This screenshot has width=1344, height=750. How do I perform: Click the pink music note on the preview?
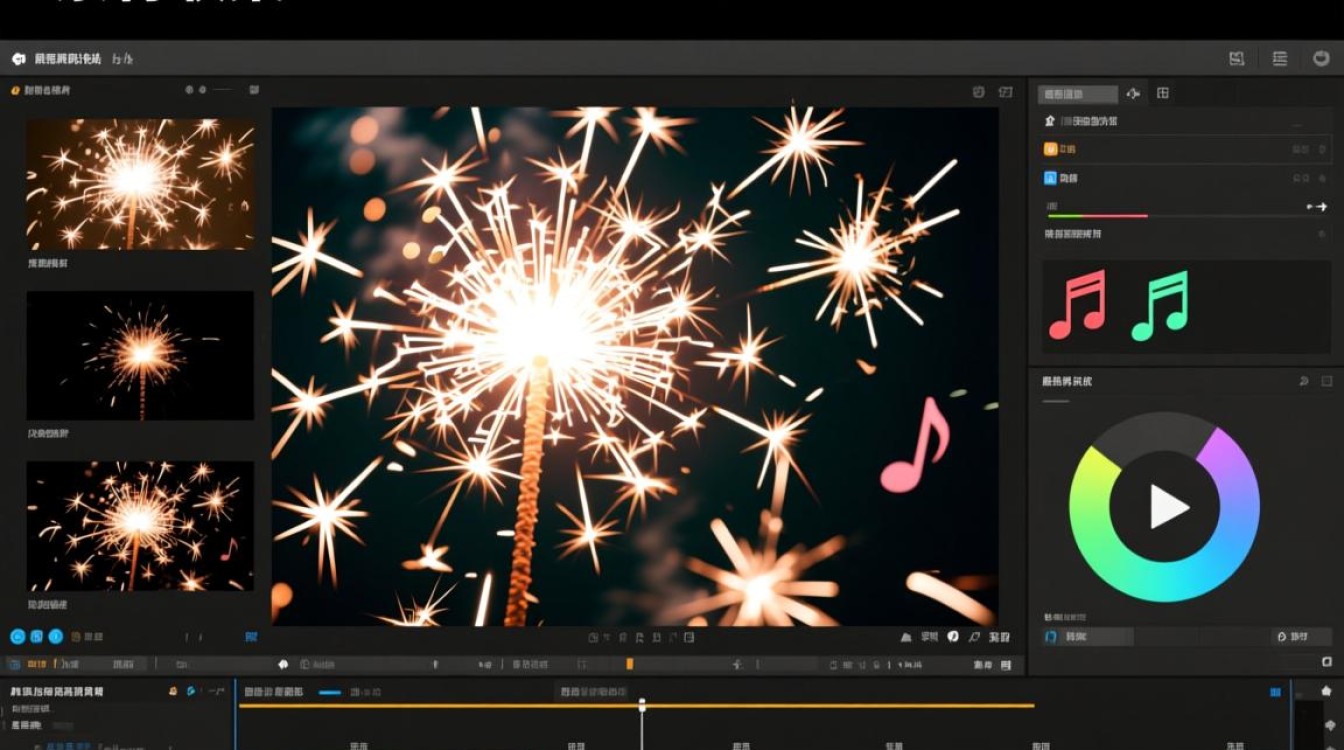tap(914, 445)
